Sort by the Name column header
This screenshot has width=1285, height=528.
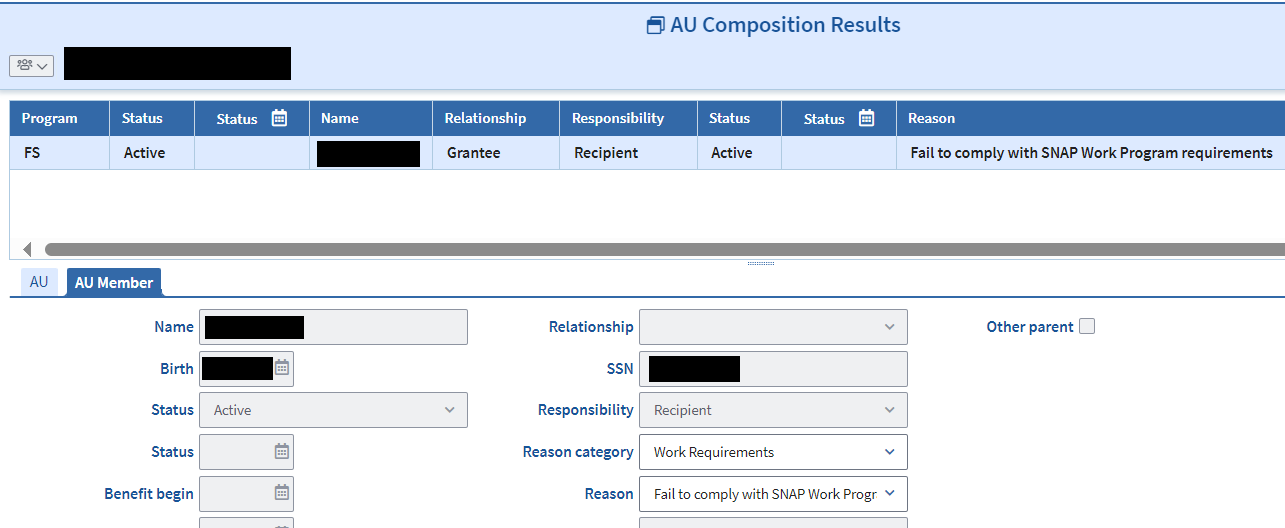click(371, 118)
